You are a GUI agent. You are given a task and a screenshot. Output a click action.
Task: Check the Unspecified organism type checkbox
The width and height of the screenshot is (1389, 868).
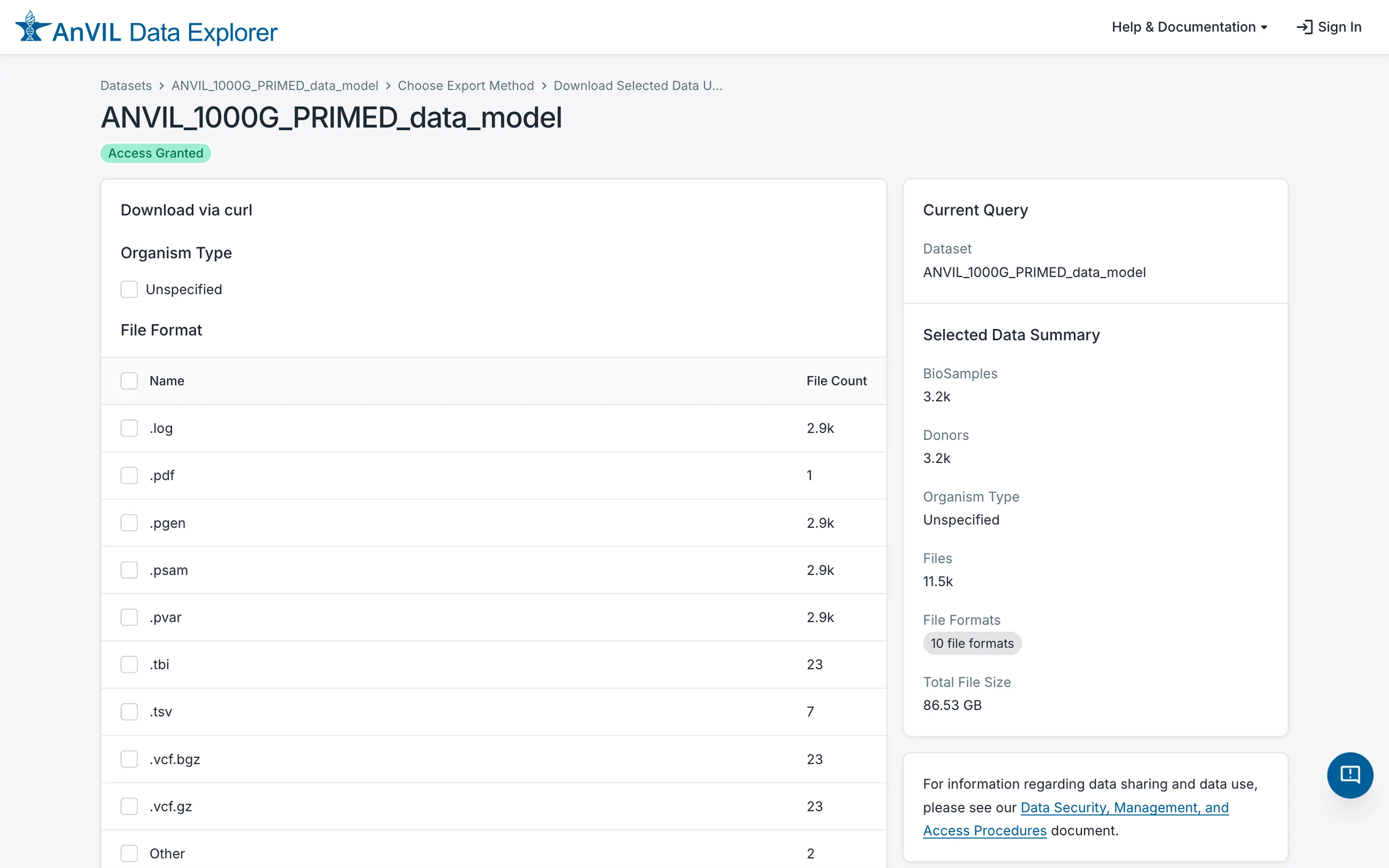(129, 289)
